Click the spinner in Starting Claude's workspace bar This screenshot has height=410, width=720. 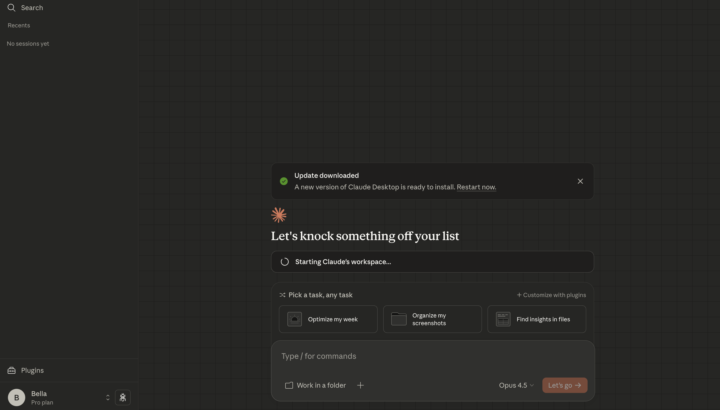pyautogui.click(x=285, y=262)
